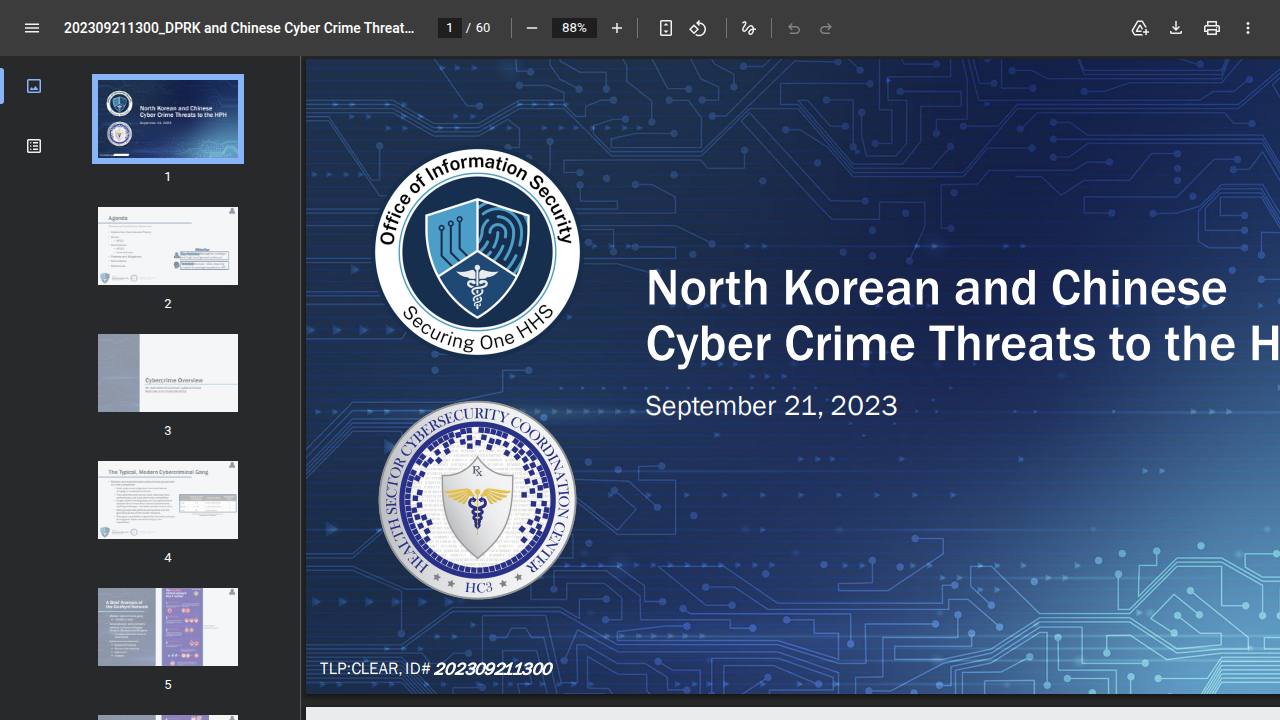Zoom in with the plus button
This screenshot has height=720, width=1280.
(617, 28)
